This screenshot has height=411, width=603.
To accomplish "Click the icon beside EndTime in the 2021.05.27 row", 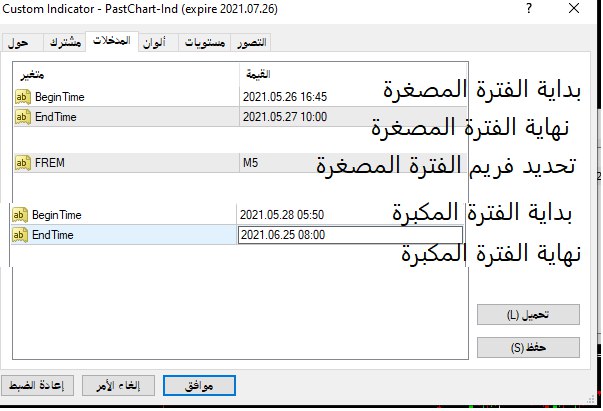I will (24, 117).
